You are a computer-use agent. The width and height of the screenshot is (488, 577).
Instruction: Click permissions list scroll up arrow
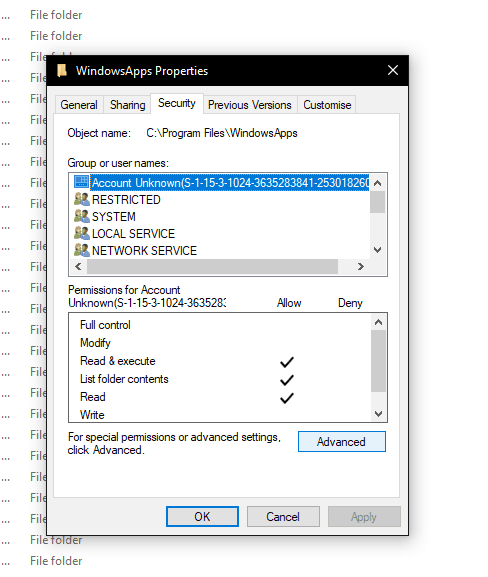click(x=378, y=322)
